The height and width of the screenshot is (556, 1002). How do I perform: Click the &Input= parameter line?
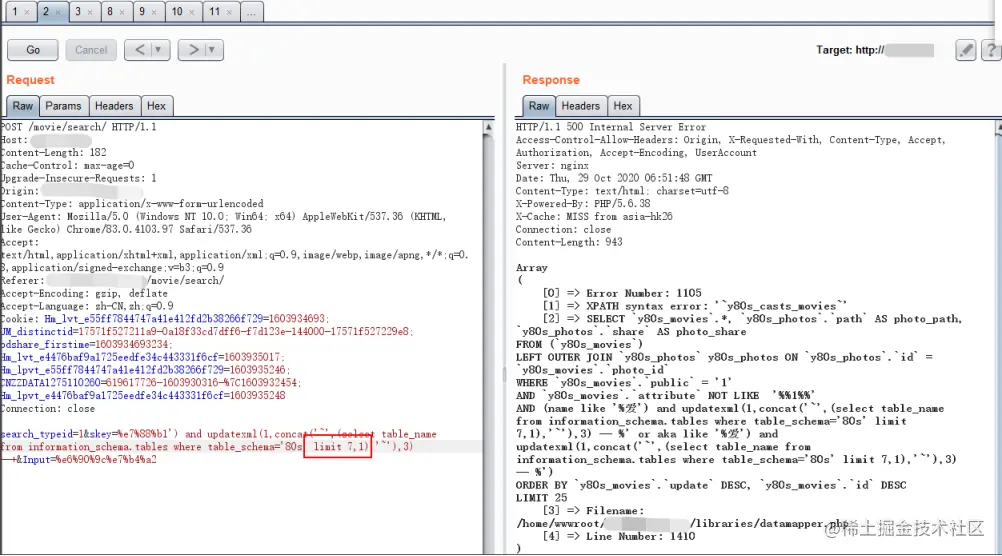pos(79,459)
